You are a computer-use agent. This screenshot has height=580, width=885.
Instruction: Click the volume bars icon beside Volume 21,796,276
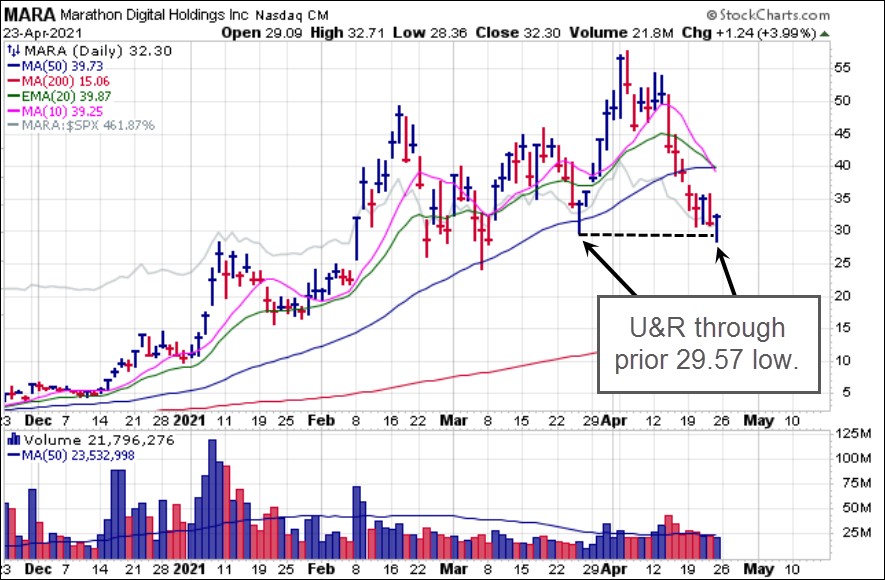click(13, 440)
